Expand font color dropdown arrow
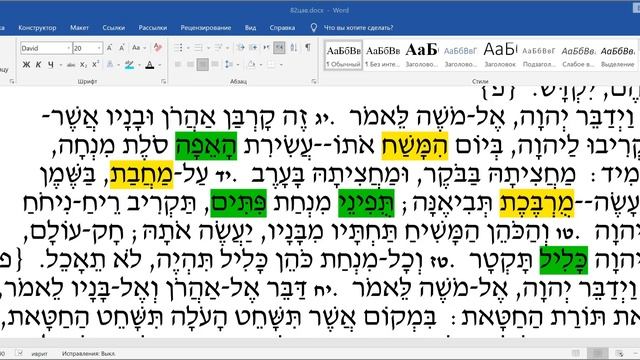The width and height of the screenshot is (640, 360). point(159,64)
